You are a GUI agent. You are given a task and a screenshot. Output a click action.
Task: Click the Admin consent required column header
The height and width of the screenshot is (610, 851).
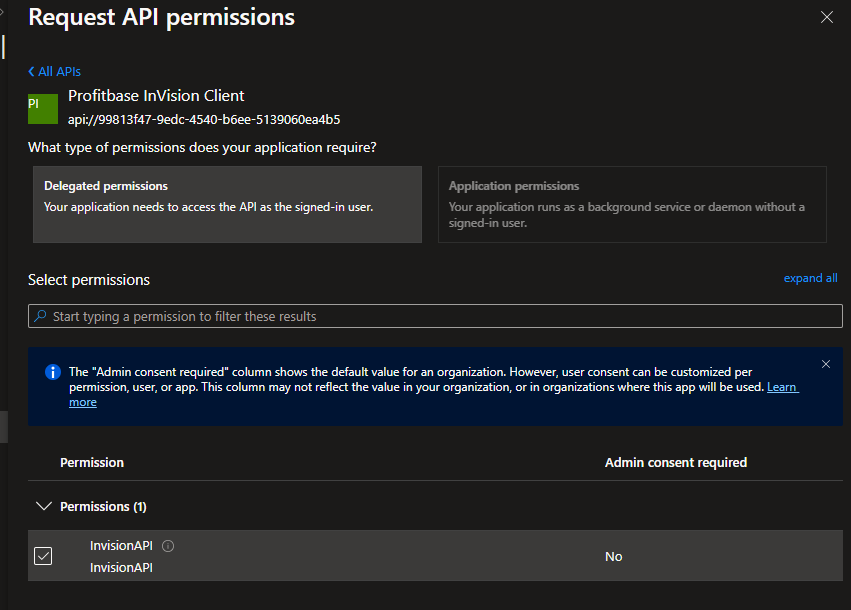point(675,463)
